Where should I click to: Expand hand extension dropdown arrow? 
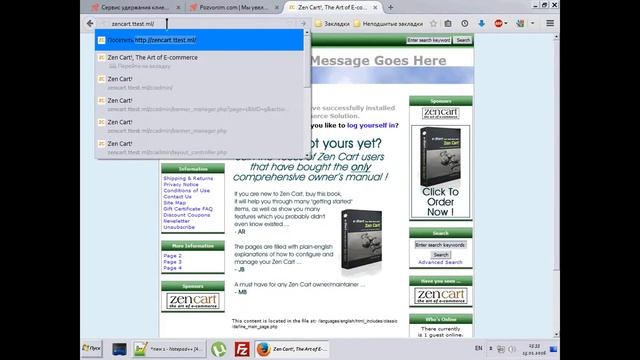click(x=532, y=24)
